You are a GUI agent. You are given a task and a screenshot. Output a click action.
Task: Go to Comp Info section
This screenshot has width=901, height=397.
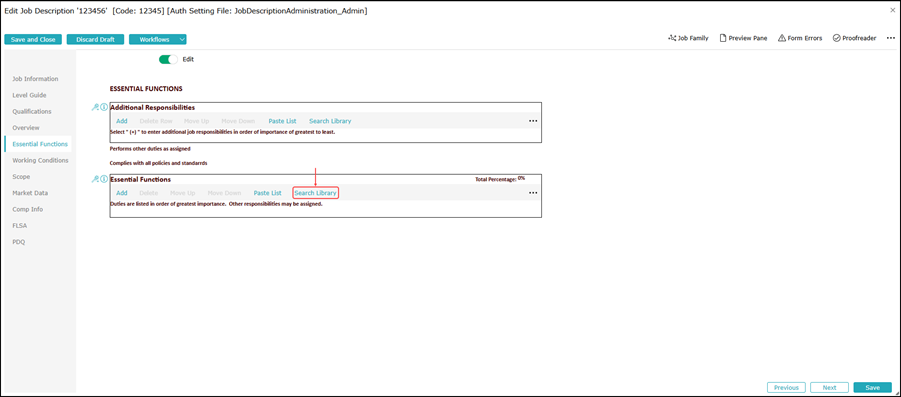28,209
